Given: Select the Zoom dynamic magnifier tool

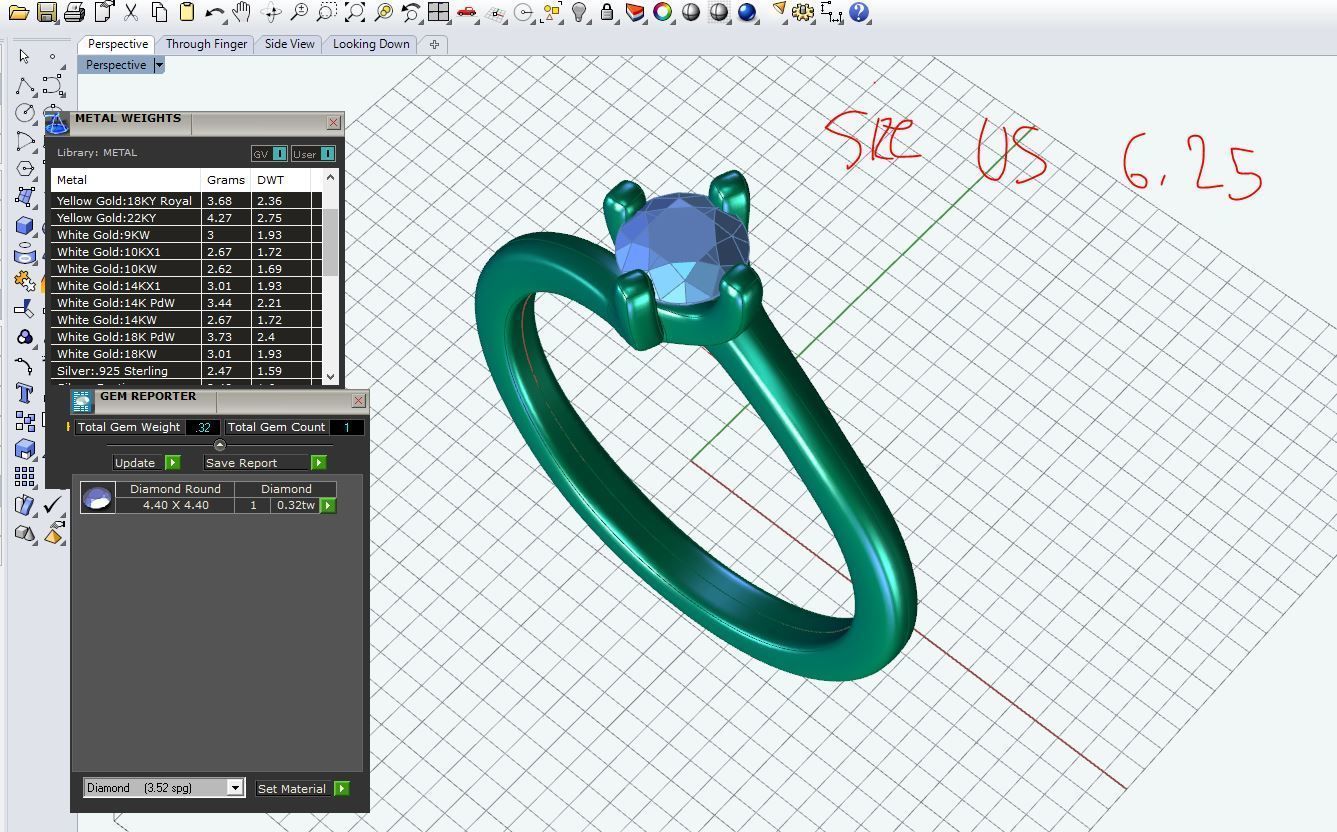Looking at the screenshot, I should pyautogui.click(x=298, y=13).
